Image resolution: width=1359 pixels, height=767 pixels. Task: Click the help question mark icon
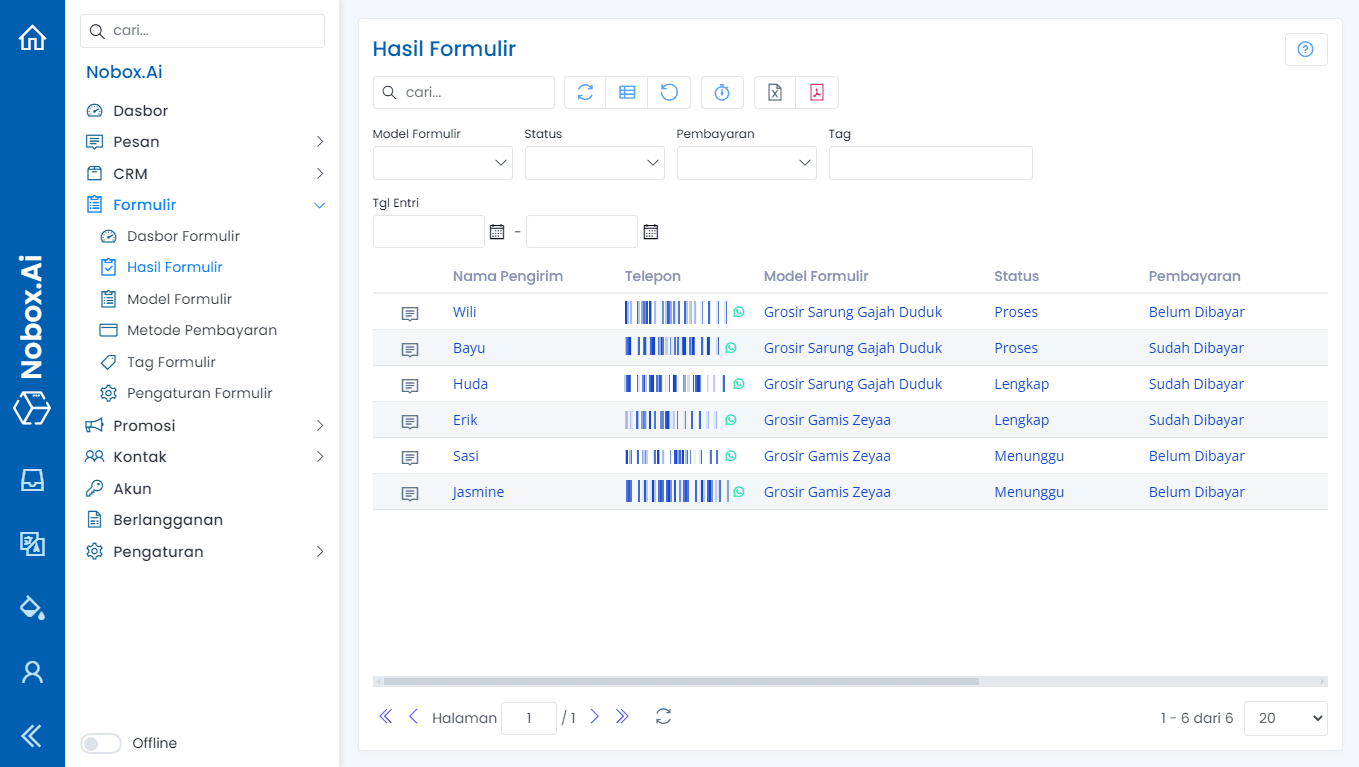point(1306,48)
